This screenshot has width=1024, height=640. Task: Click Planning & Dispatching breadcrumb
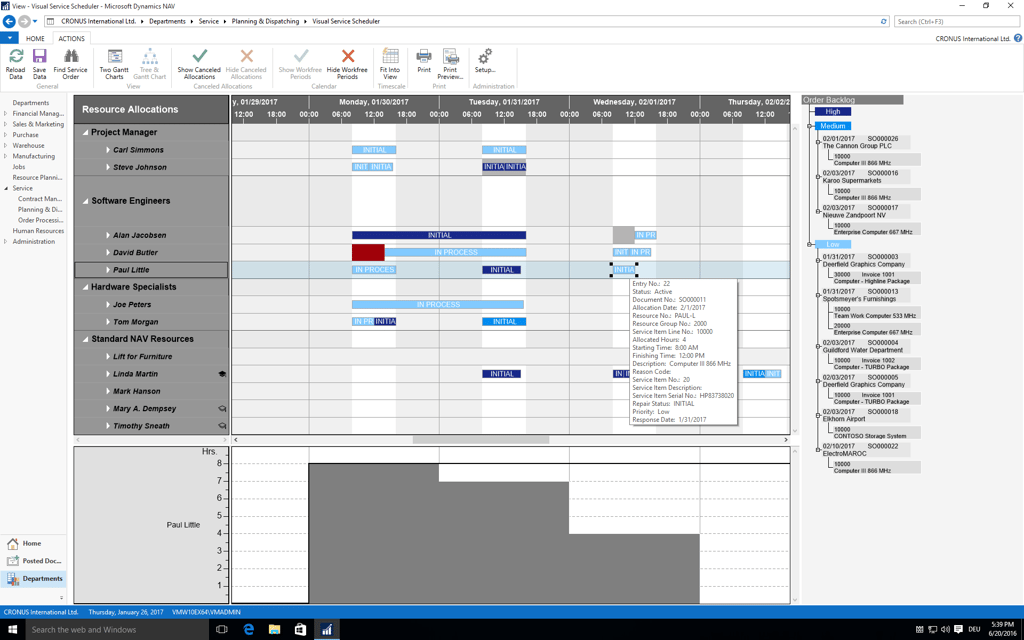click(265, 22)
